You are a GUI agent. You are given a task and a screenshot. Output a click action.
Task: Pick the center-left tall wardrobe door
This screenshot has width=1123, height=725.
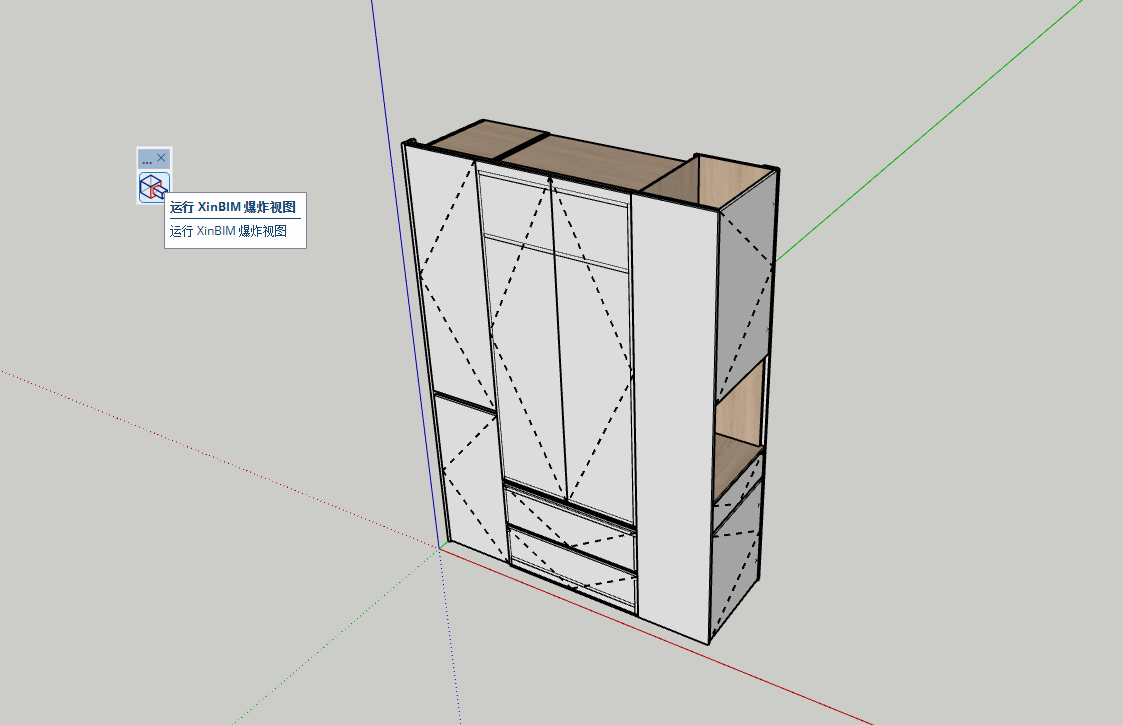527,370
